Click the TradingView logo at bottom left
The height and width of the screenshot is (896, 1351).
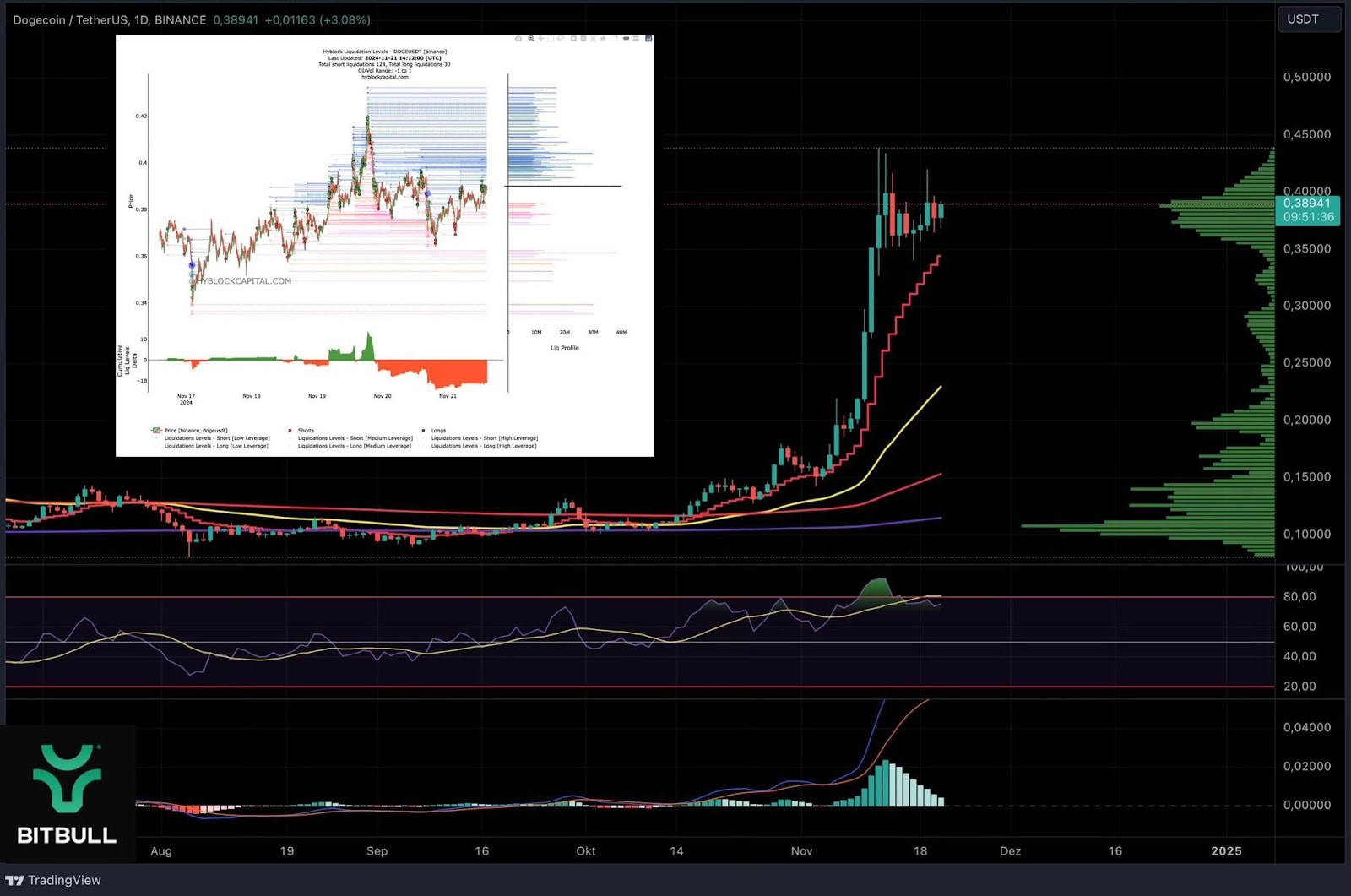[x=14, y=880]
